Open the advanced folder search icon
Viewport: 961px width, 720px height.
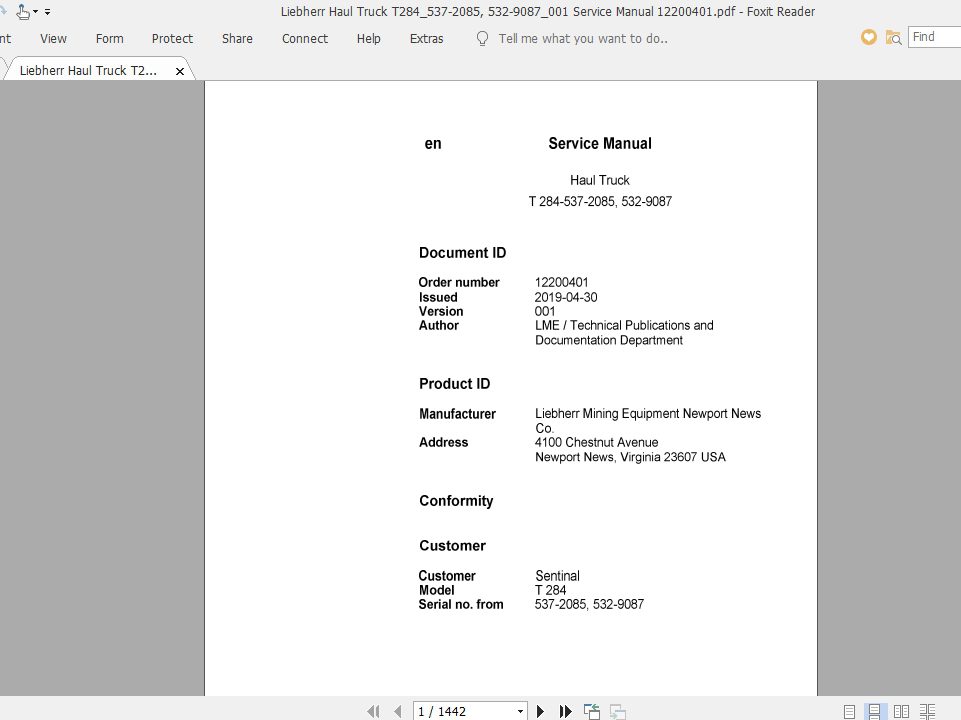[894, 38]
